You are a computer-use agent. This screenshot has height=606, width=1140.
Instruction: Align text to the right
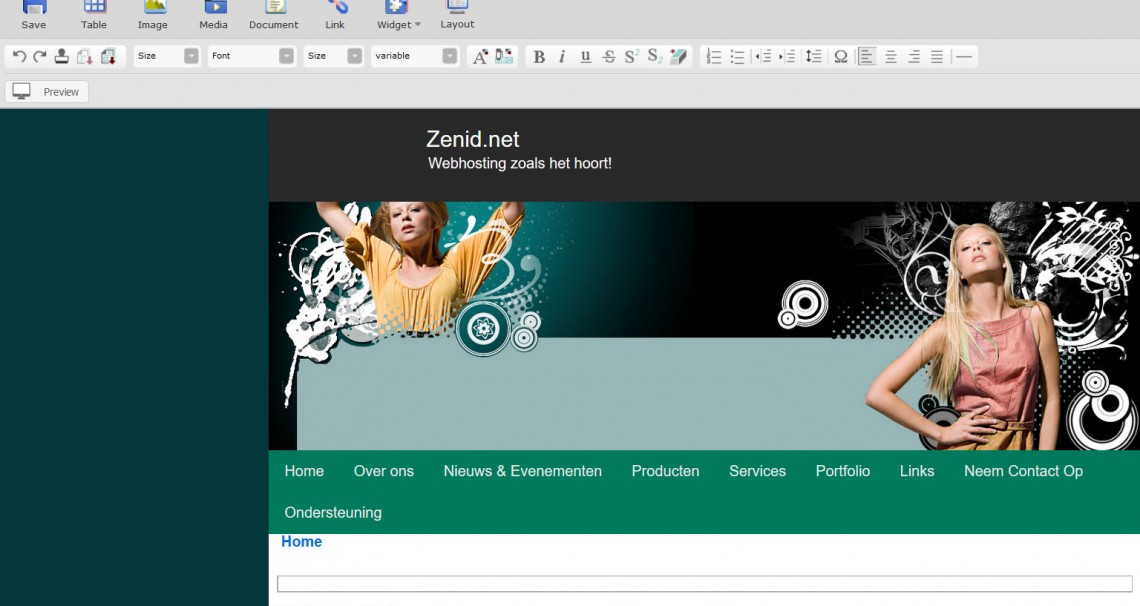(914, 57)
